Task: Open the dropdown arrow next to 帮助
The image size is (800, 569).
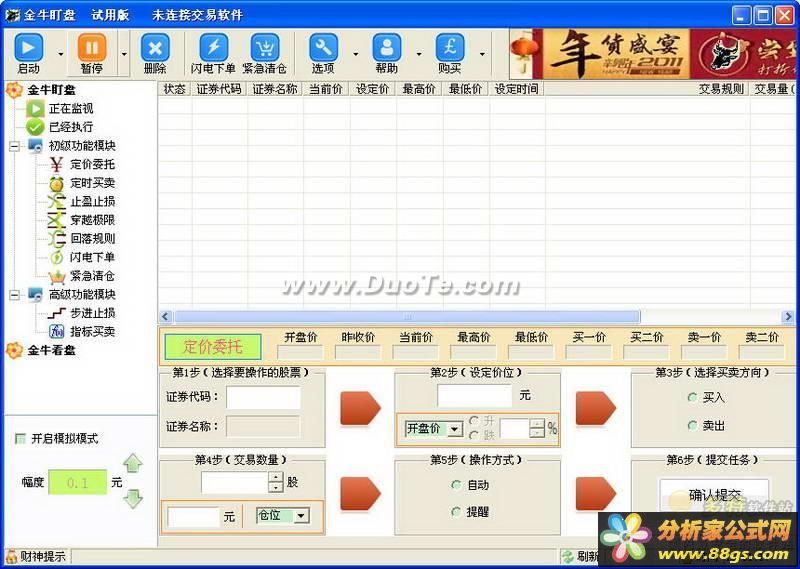Action: (419, 54)
